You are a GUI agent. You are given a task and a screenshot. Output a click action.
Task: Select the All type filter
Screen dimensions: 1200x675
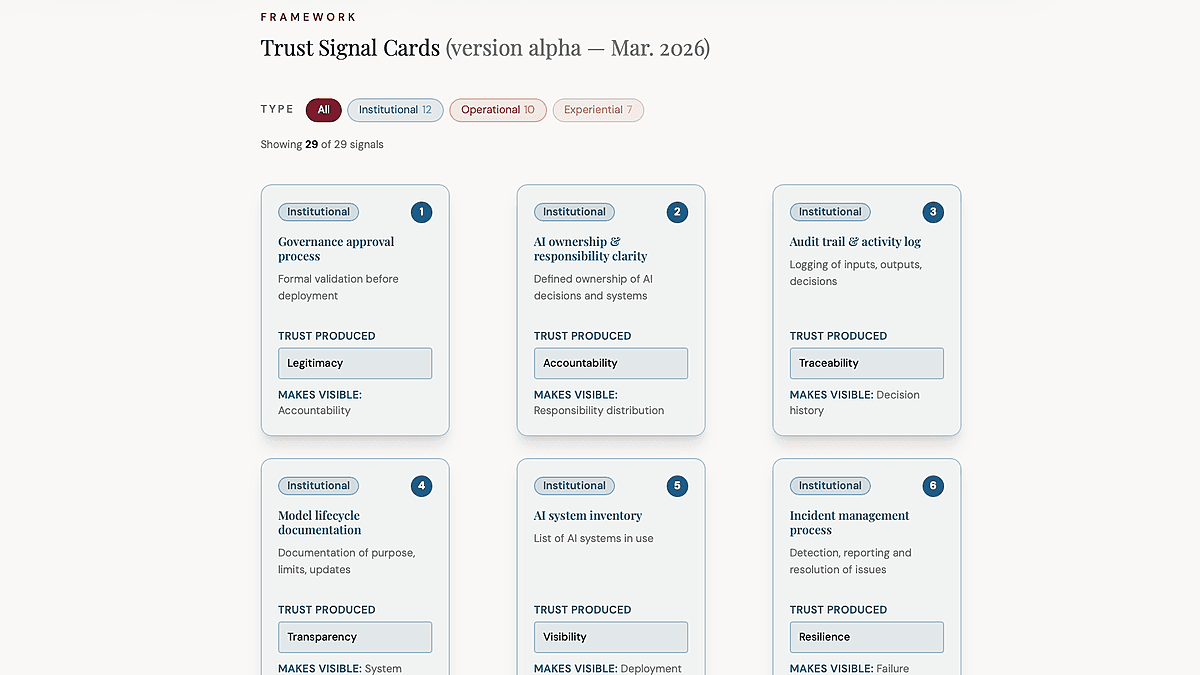[x=323, y=110]
